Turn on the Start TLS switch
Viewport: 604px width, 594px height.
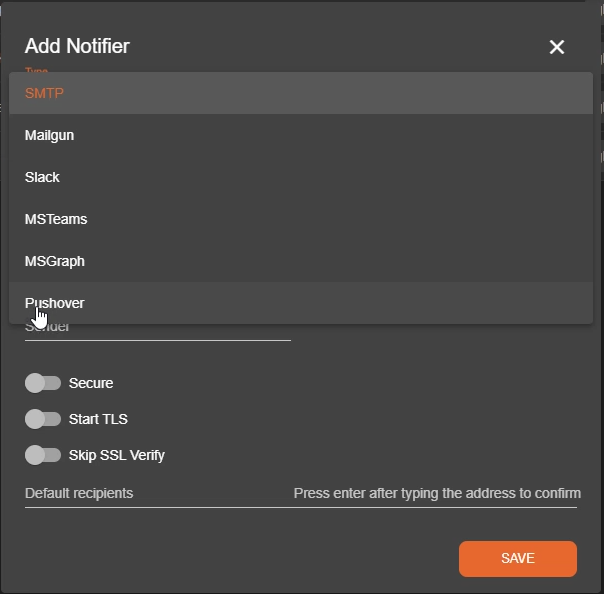tap(42, 419)
